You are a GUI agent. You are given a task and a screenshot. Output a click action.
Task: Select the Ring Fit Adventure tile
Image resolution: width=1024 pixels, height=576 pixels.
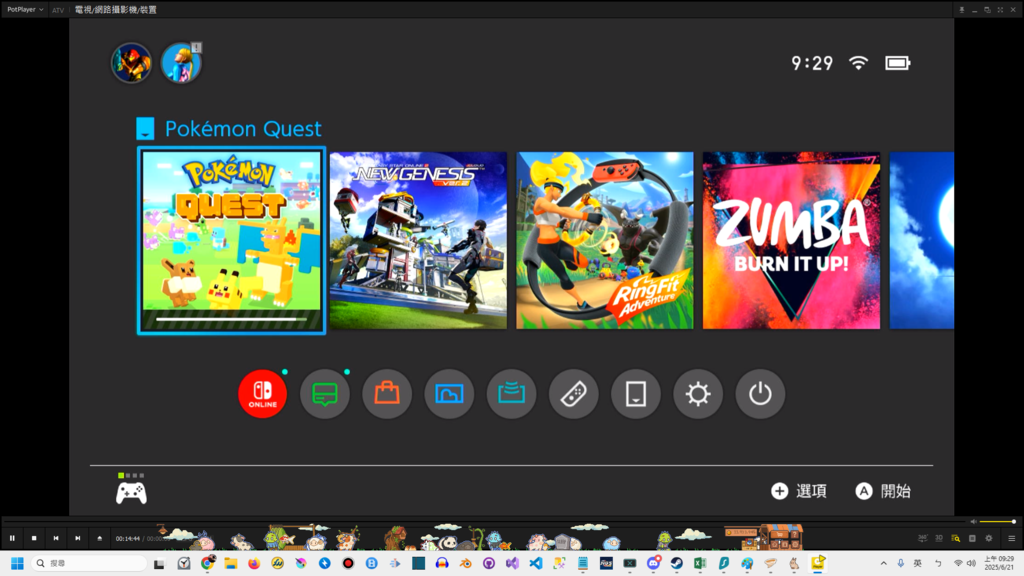[605, 240]
